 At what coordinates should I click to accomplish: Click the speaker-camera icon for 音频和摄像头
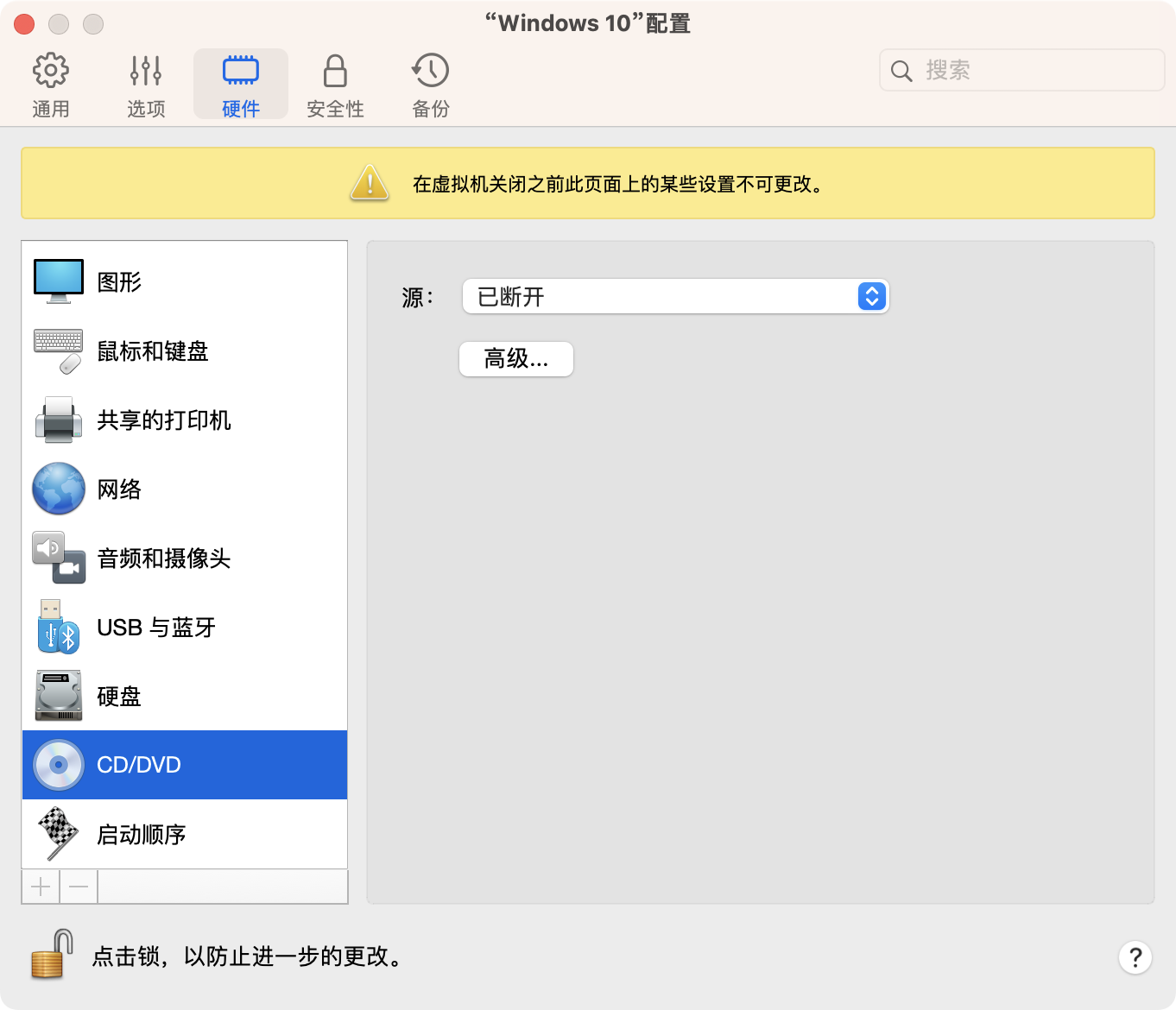click(59, 558)
